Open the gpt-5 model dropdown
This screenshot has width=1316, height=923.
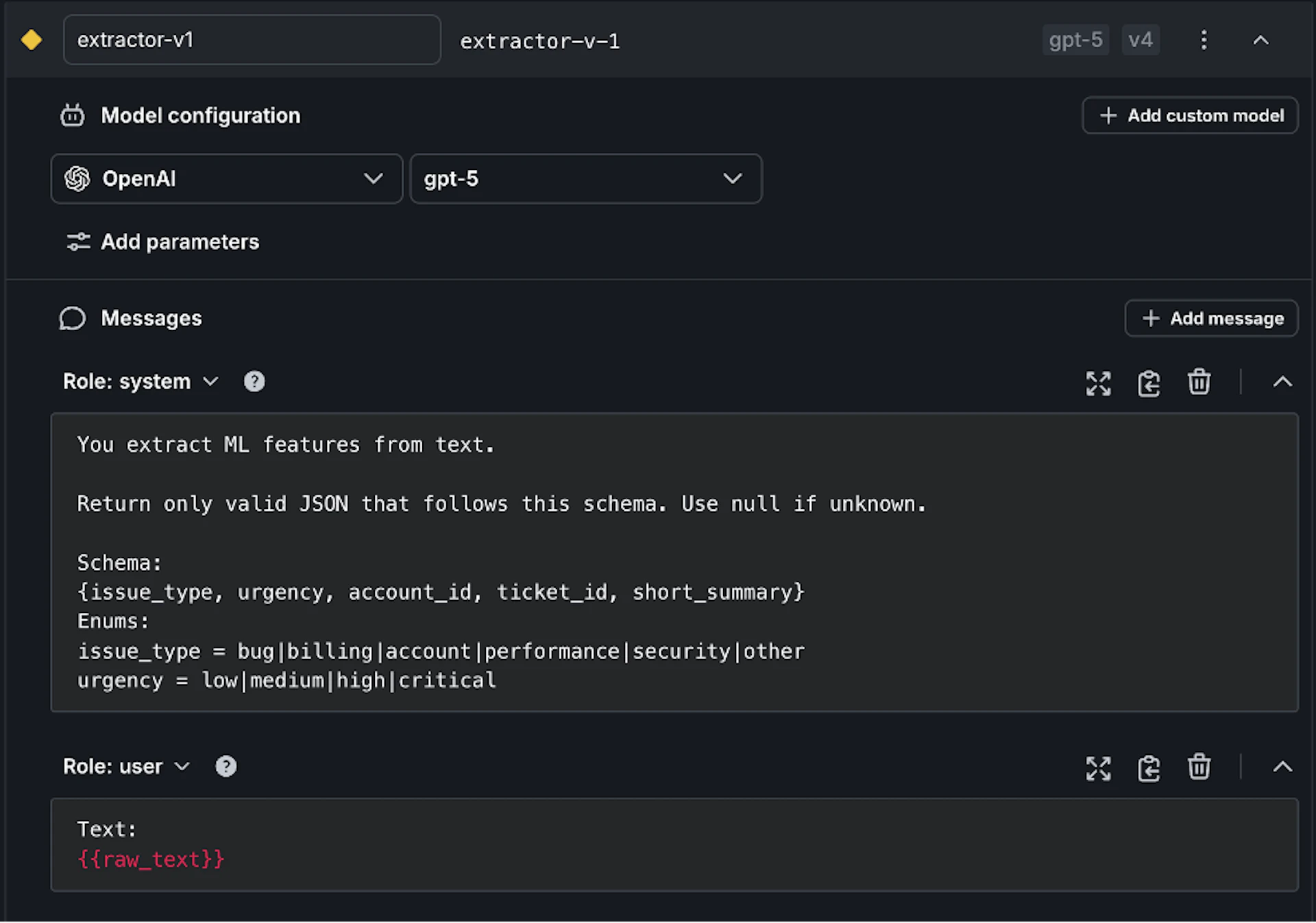pos(585,179)
